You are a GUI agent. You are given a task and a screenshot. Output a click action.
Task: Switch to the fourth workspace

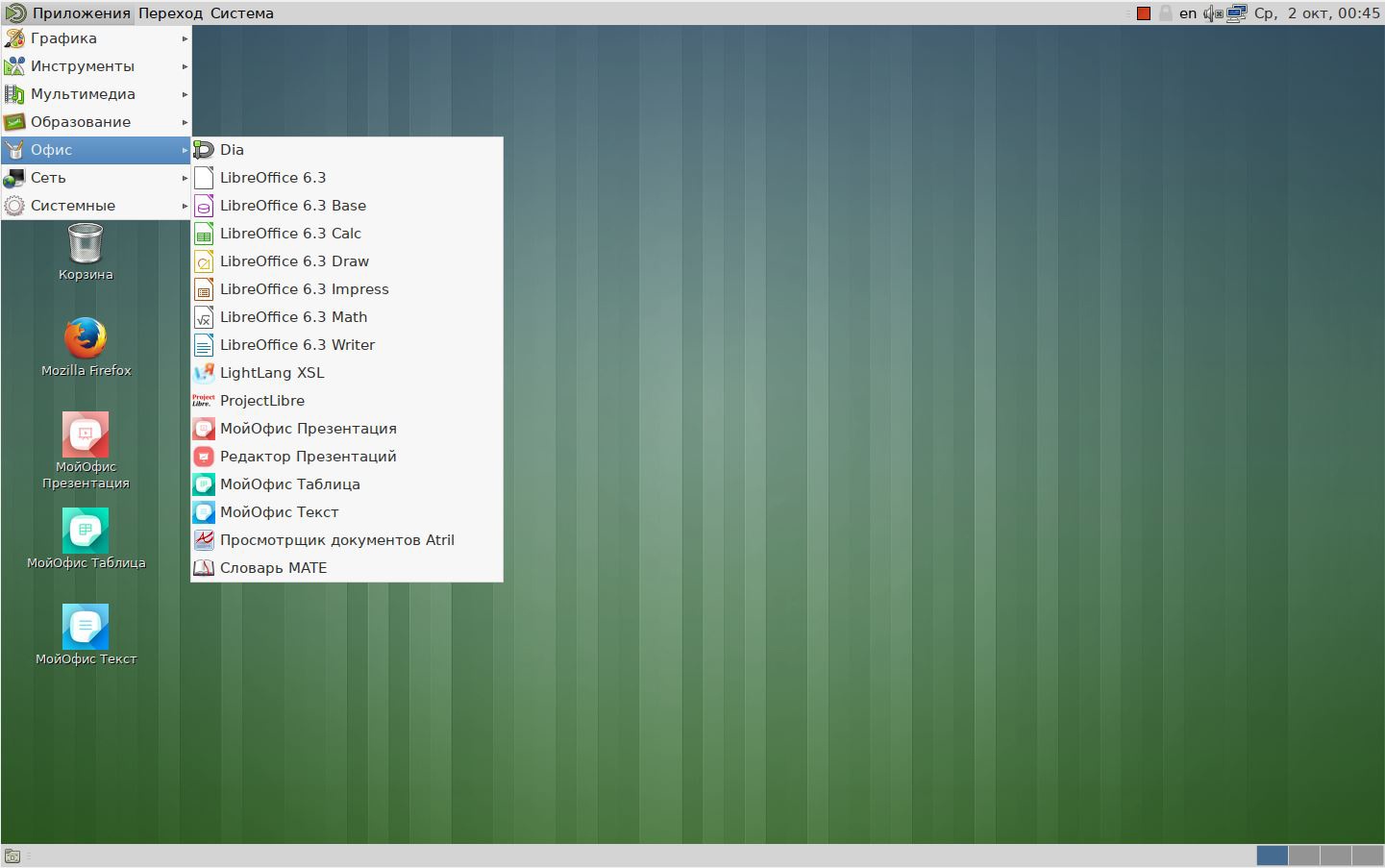1368,856
